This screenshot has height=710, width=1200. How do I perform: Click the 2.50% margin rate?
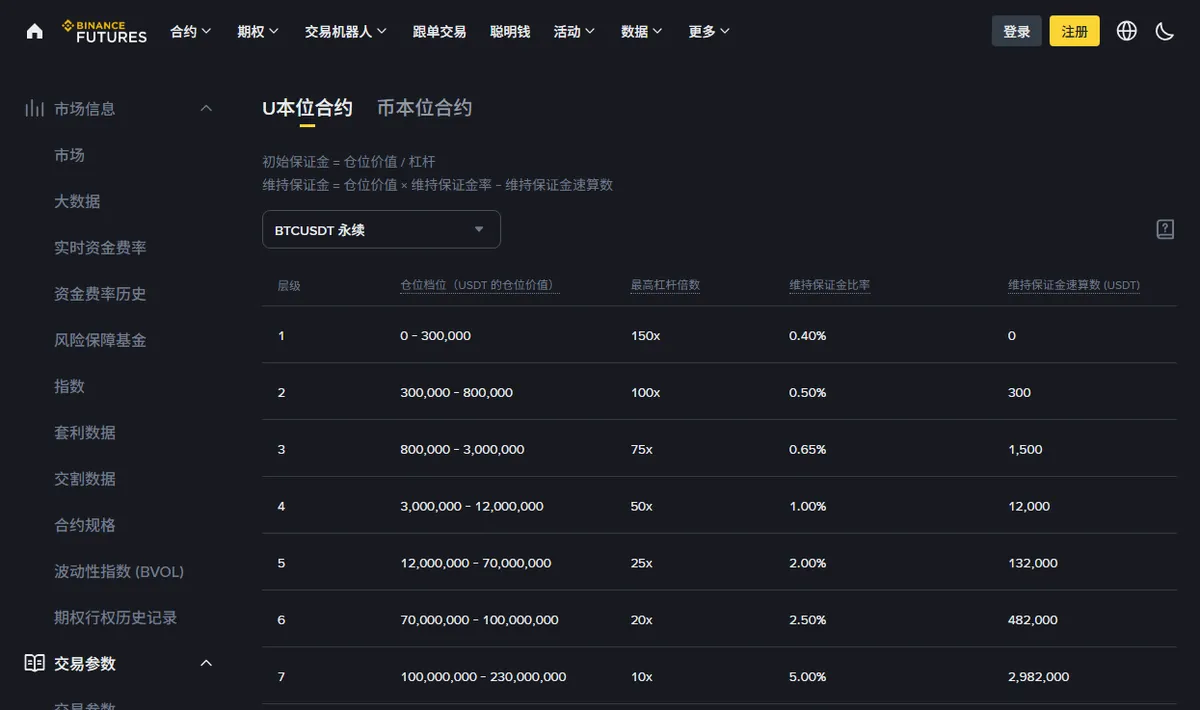coord(808,620)
